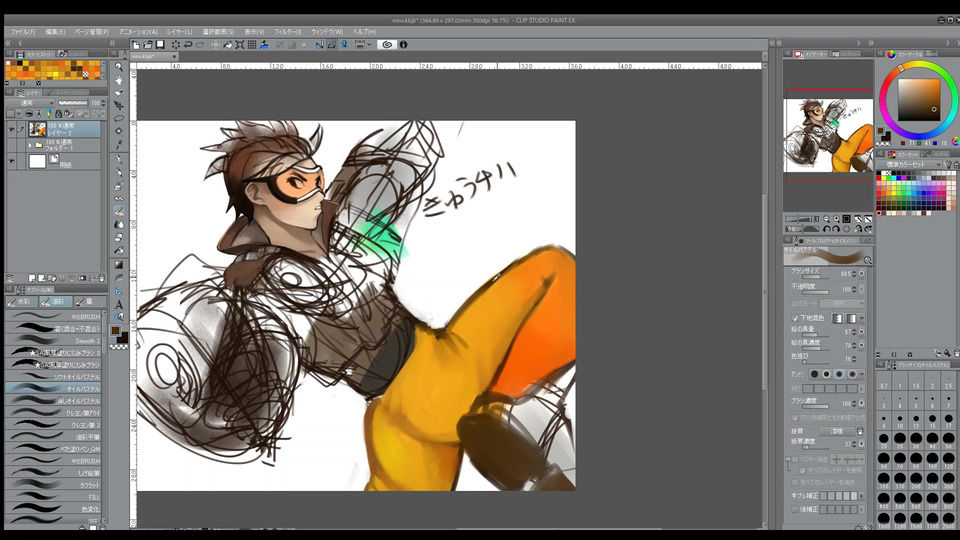Click Lock layer padlock icon

(58, 114)
